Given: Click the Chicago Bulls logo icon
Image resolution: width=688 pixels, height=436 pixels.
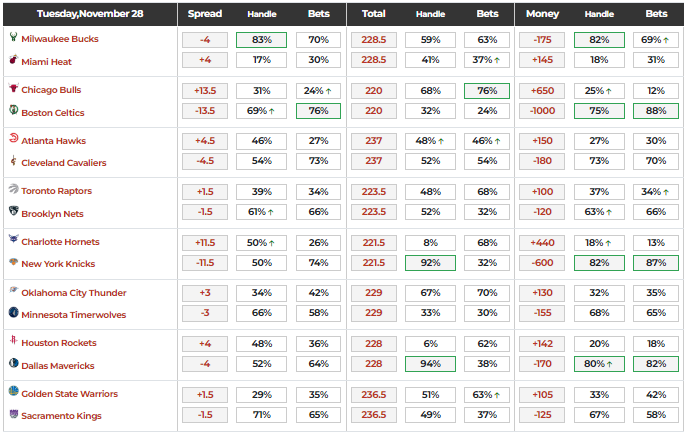Looking at the screenshot, I should [x=13, y=90].
